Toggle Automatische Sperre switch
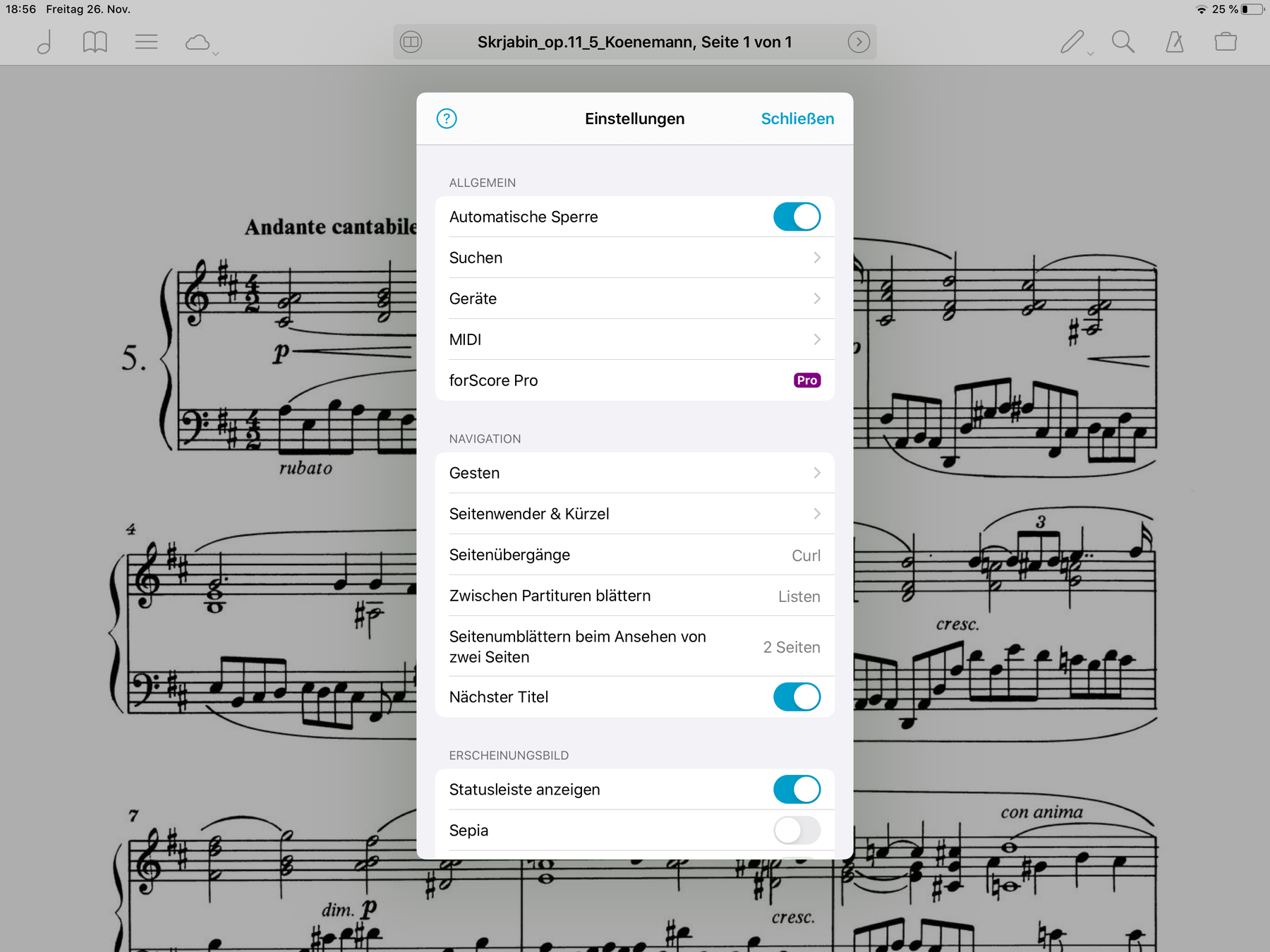 [x=797, y=217]
